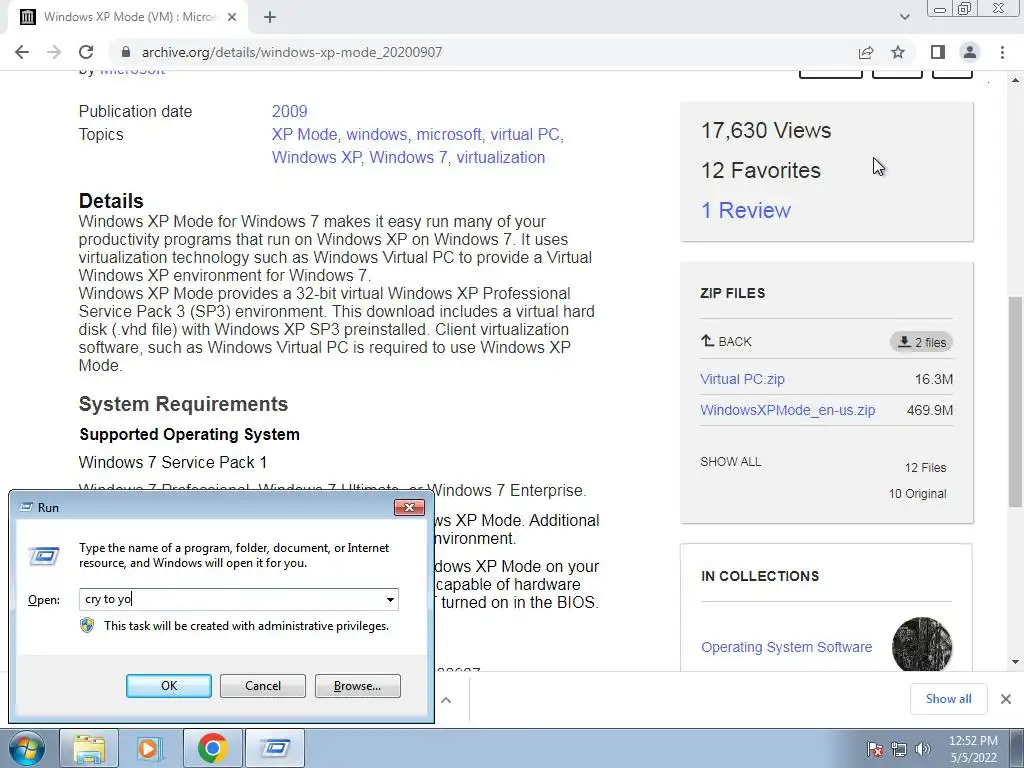This screenshot has width=1024, height=768.
Task: Download WindowsXPMode_en-us.zip
Action: tap(788, 410)
